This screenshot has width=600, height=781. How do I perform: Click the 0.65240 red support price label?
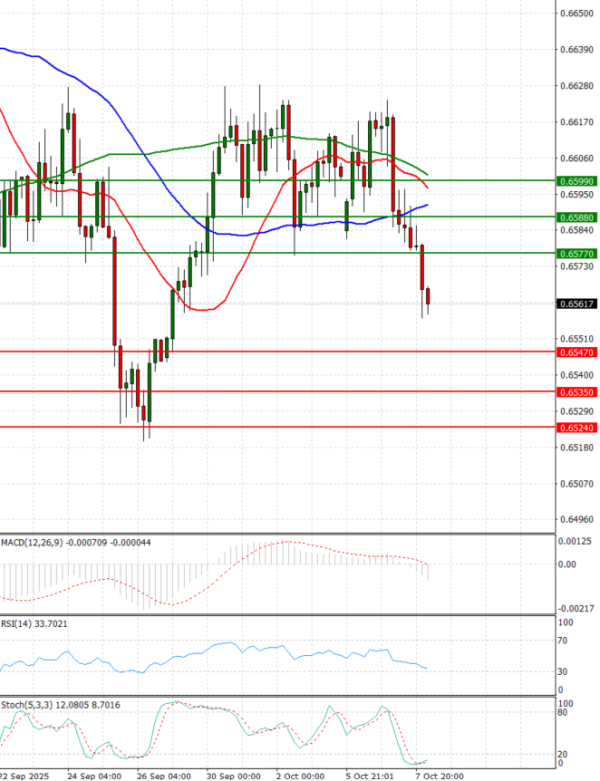(x=575, y=428)
